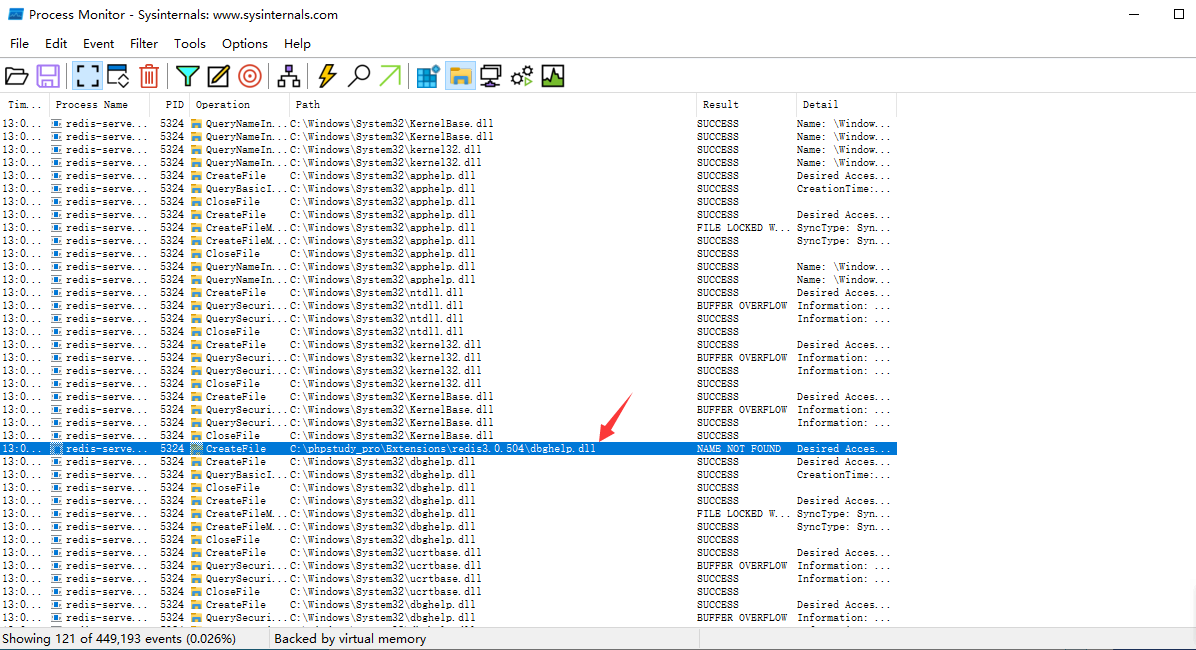
Task: Open the Help menu
Action: coord(297,43)
